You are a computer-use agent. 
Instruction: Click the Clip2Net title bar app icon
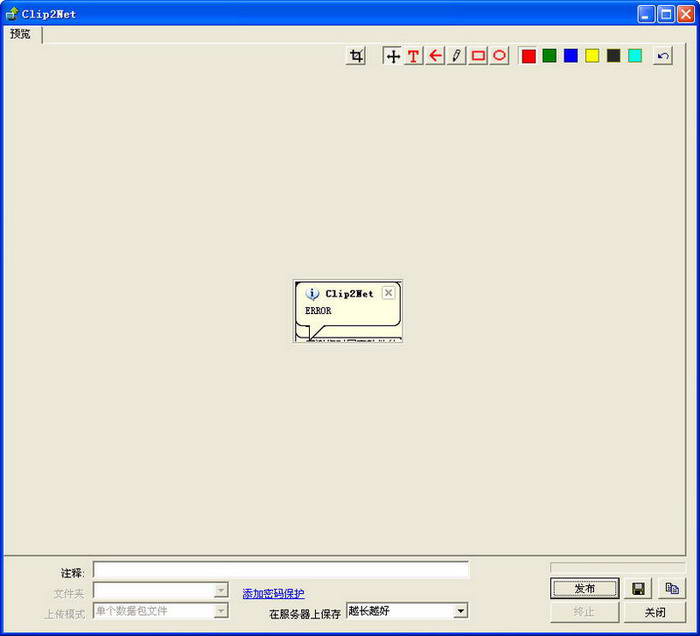pos(12,14)
